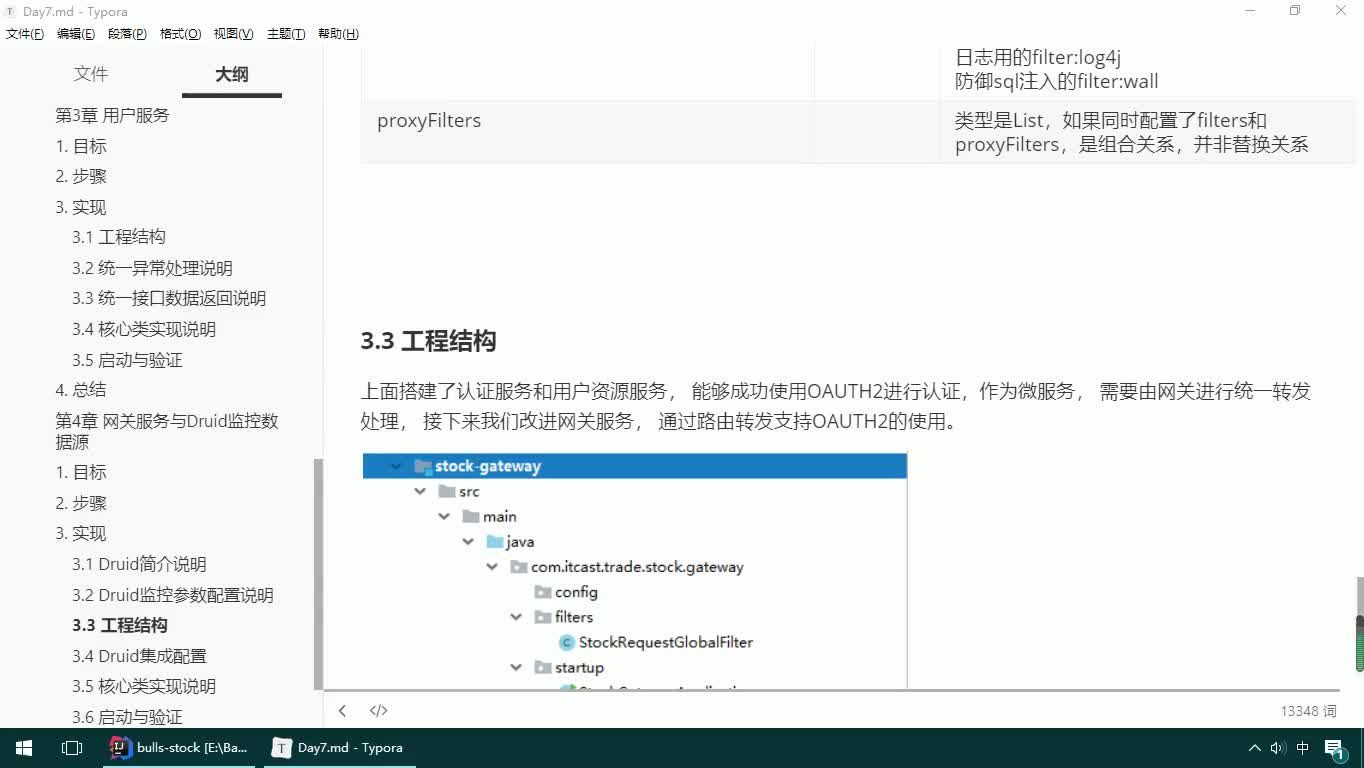Jump to outline 第3章 用户服务
Image resolution: width=1364 pixels, height=768 pixels.
(x=112, y=116)
